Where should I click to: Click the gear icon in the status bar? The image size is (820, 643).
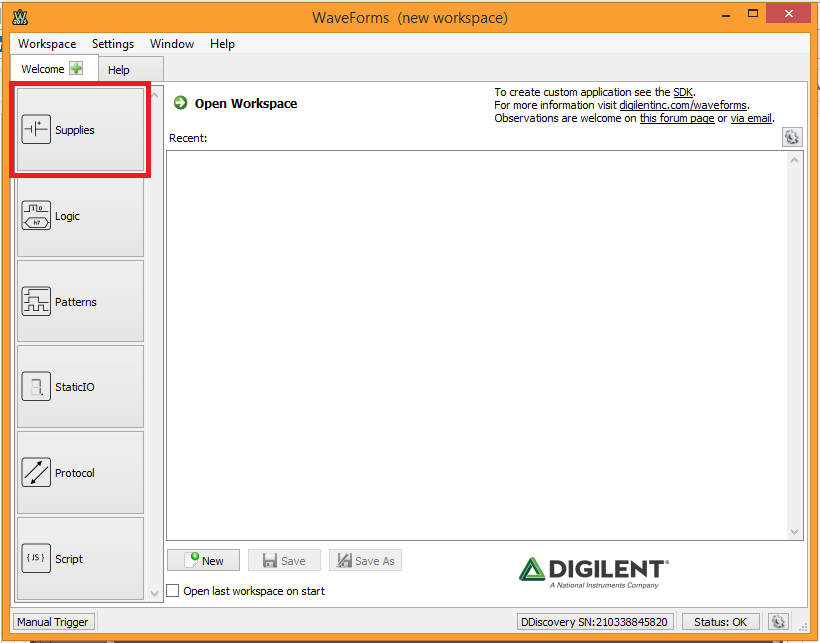point(778,622)
